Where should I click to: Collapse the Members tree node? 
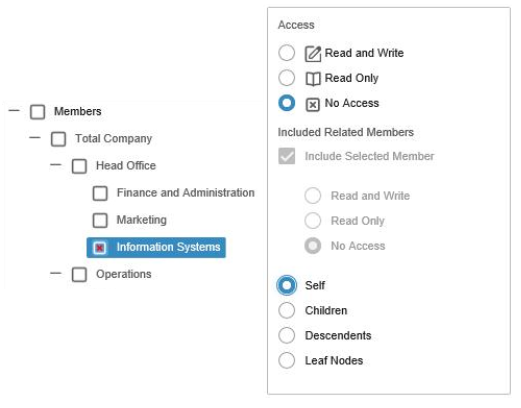[14, 110]
